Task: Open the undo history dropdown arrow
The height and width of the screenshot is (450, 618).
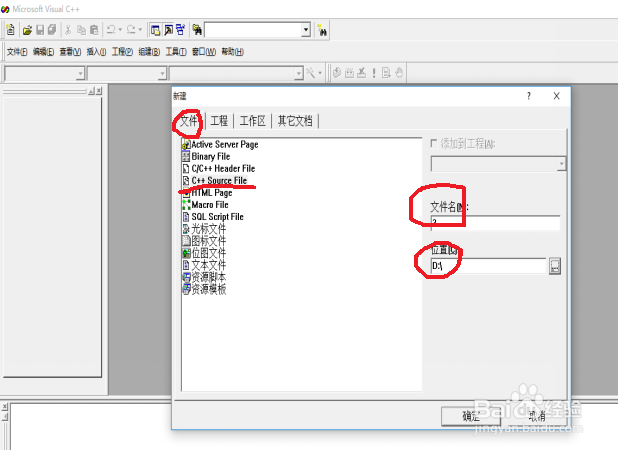Action: point(120,30)
